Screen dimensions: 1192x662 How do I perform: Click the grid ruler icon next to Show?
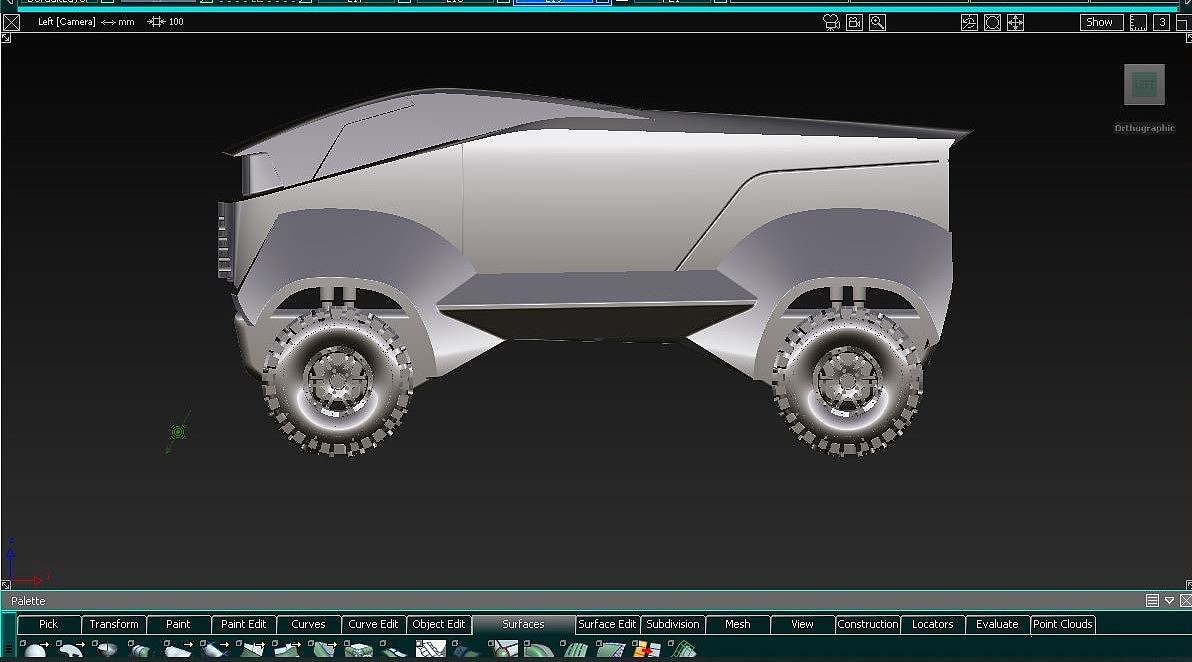(x=1137, y=22)
